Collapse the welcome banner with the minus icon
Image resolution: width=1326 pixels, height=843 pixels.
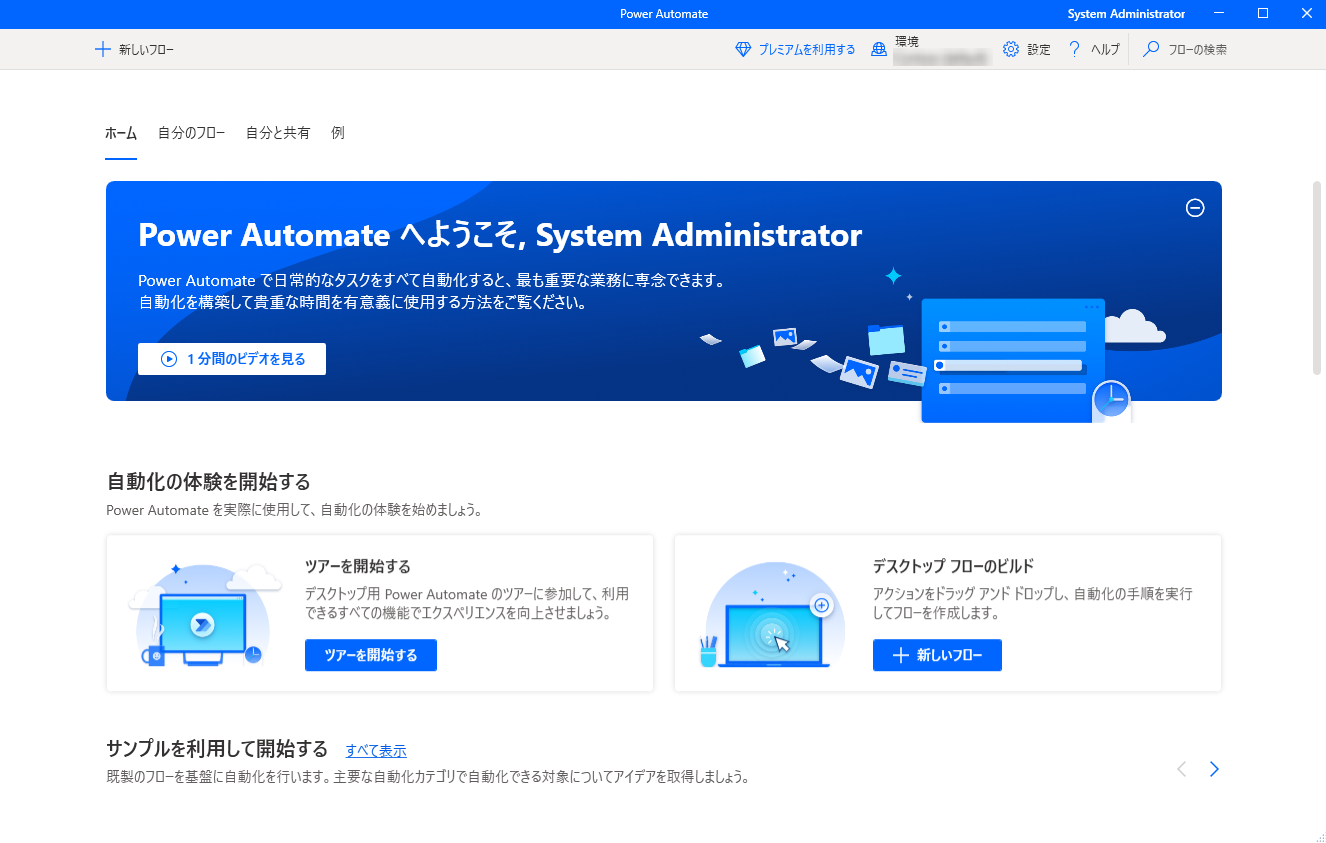1195,208
